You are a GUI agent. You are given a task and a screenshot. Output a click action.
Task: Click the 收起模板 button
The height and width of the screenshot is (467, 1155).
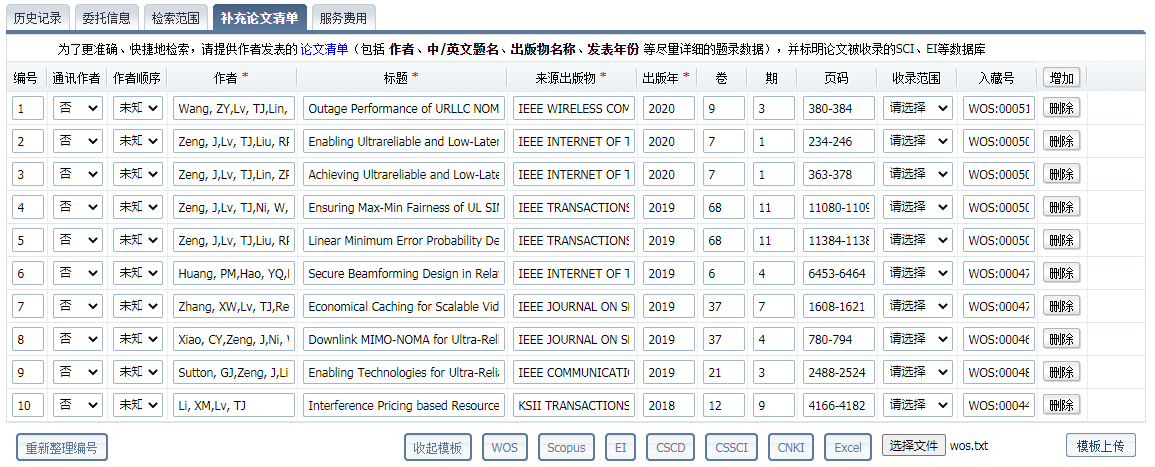pyautogui.click(x=438, y=447)
